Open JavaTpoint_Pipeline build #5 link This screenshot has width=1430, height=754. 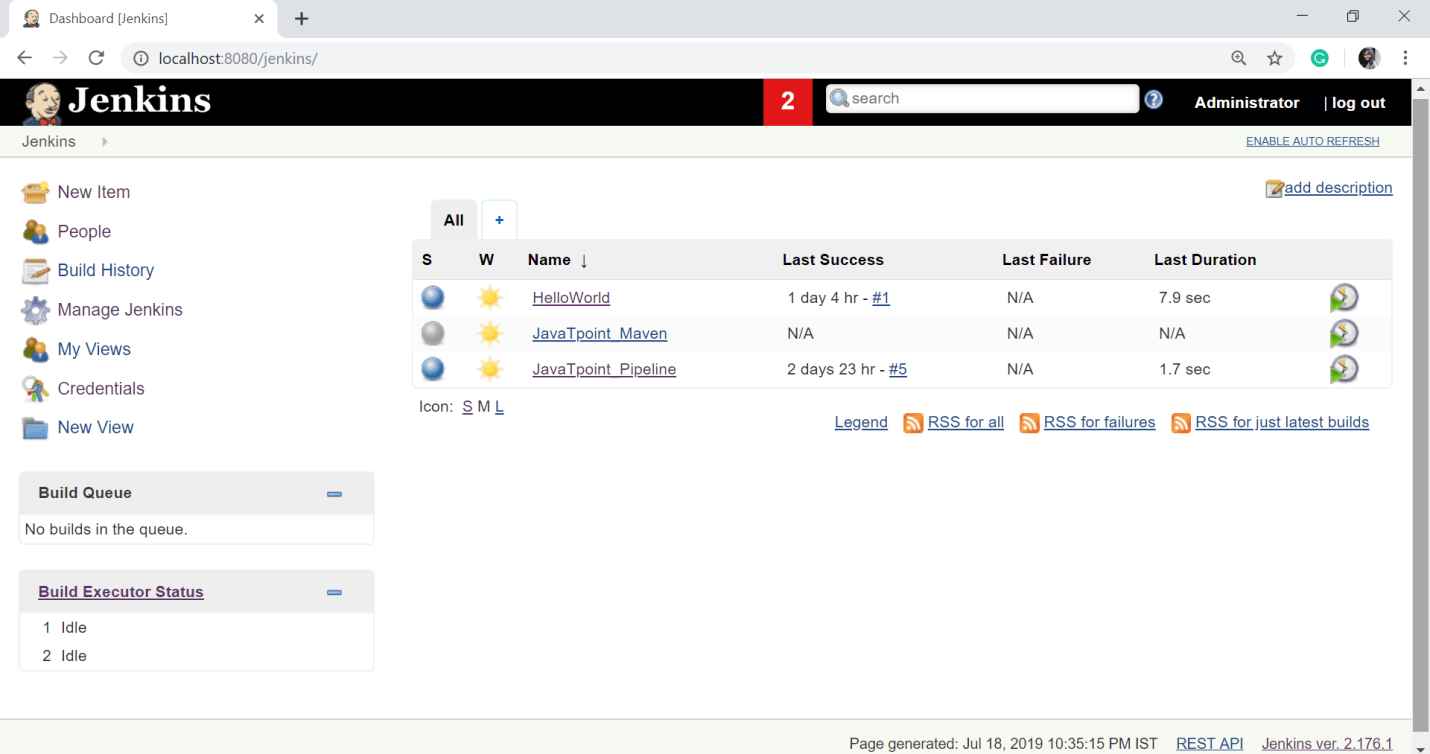click(898, 369)
